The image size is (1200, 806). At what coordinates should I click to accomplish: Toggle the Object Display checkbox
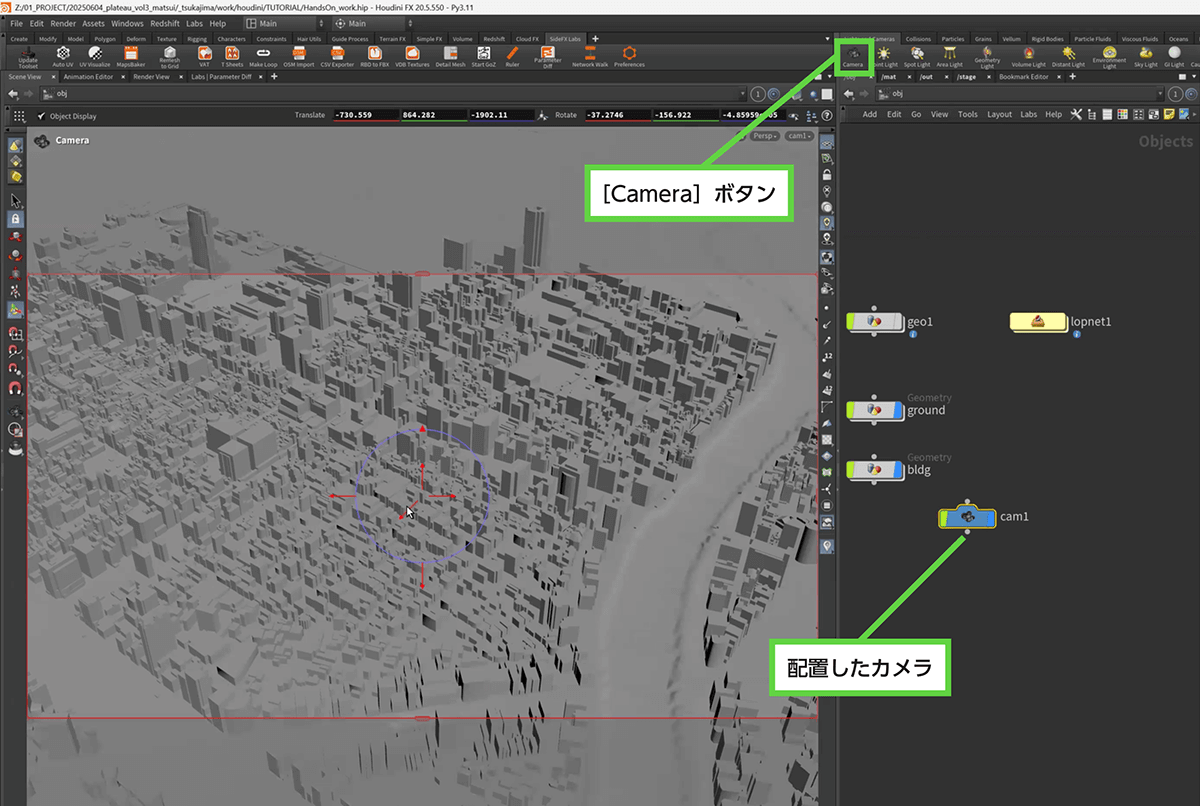tap(42, 116)
